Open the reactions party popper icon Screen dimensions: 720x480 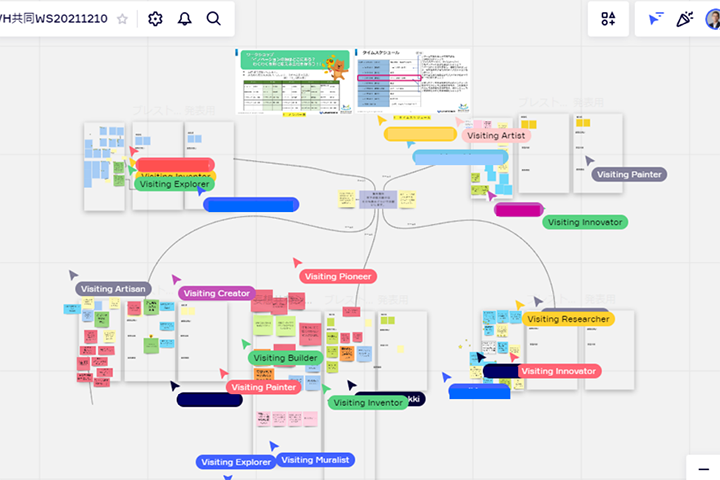tap(685, 19)
